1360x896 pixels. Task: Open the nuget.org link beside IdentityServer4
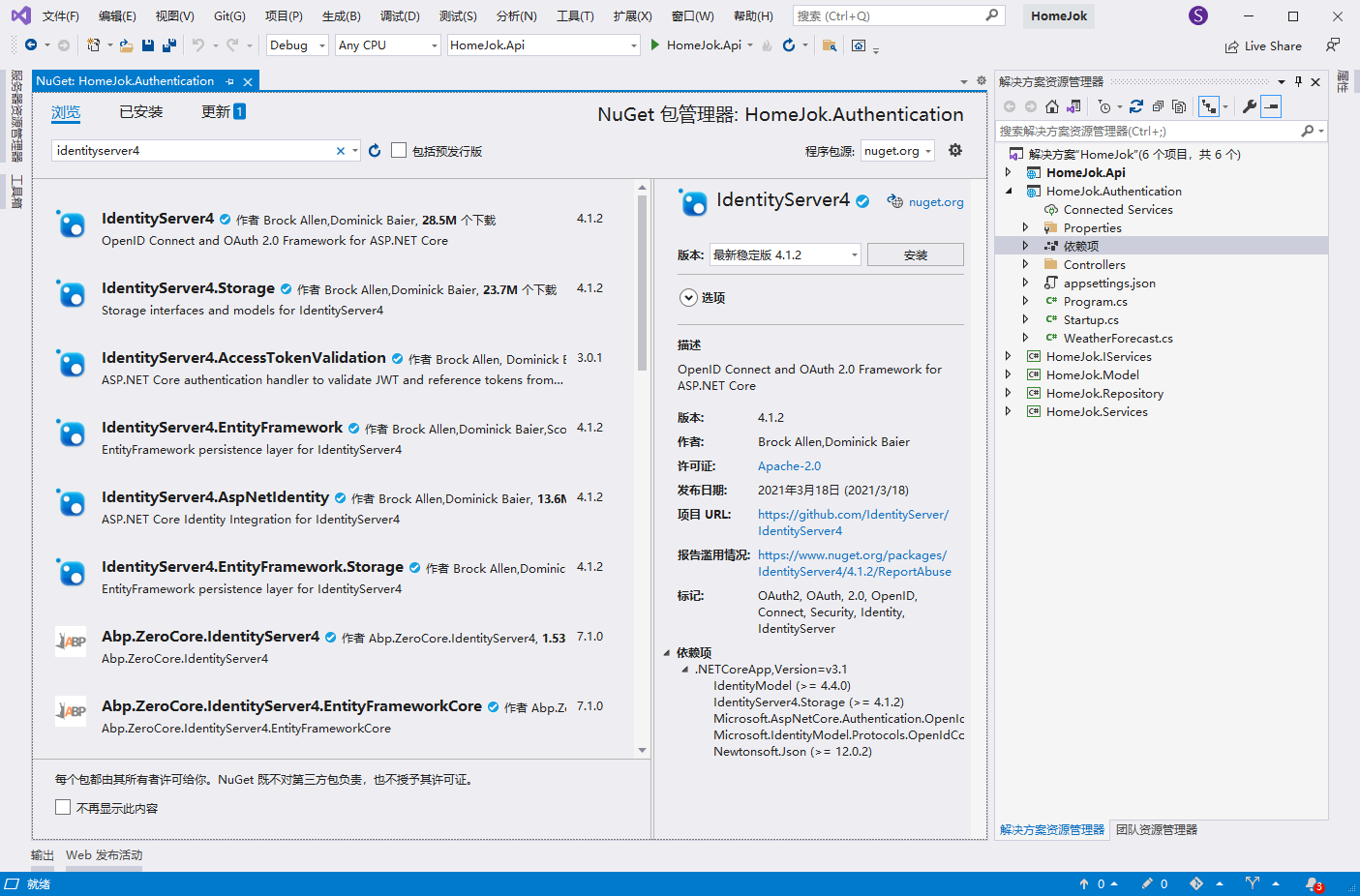click(936, 202)
